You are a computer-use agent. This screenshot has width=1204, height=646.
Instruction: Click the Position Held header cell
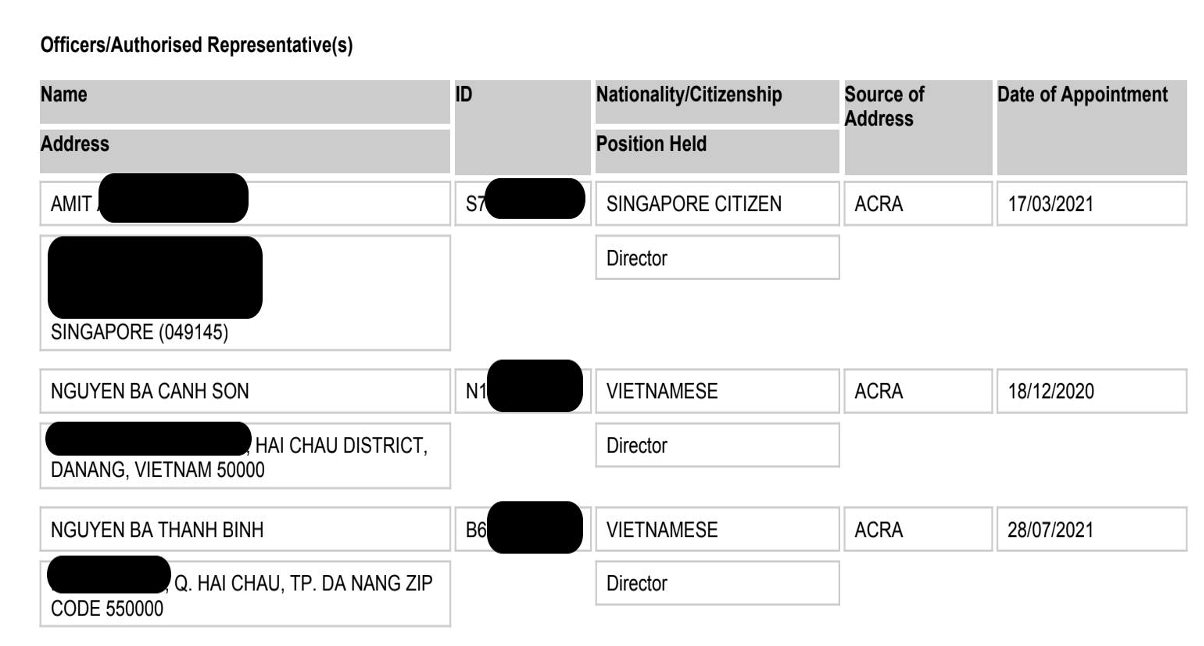click(717, 150)
